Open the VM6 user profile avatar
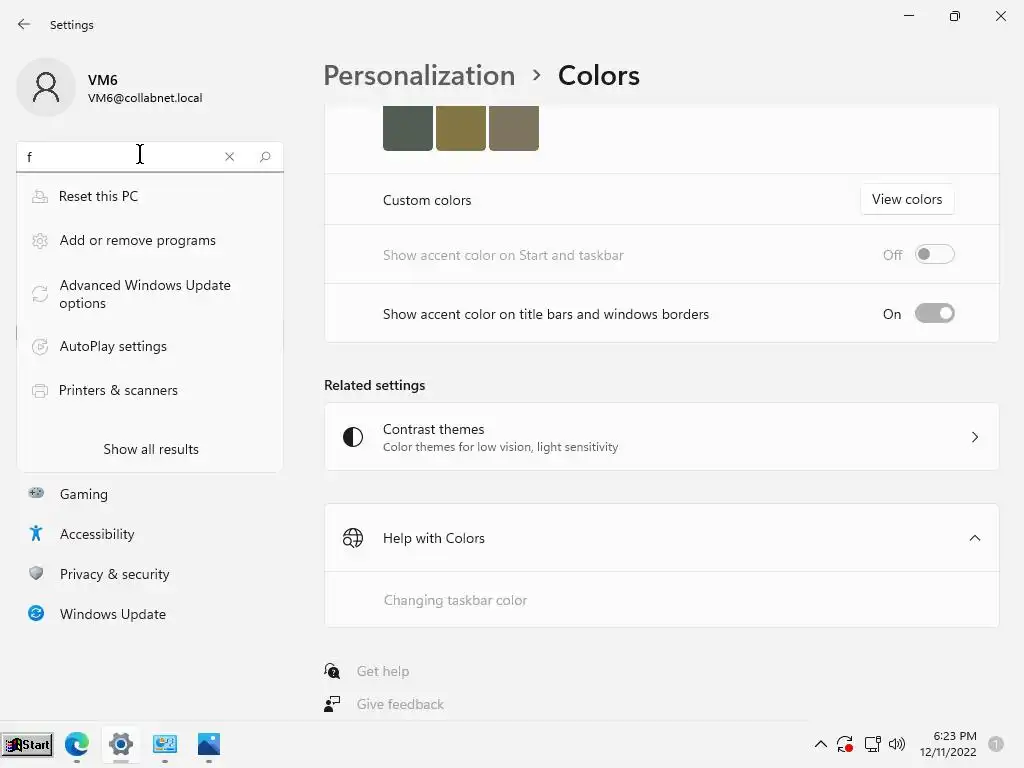Viewport: 1024px width, 768px height. click(x=46, y=87)
